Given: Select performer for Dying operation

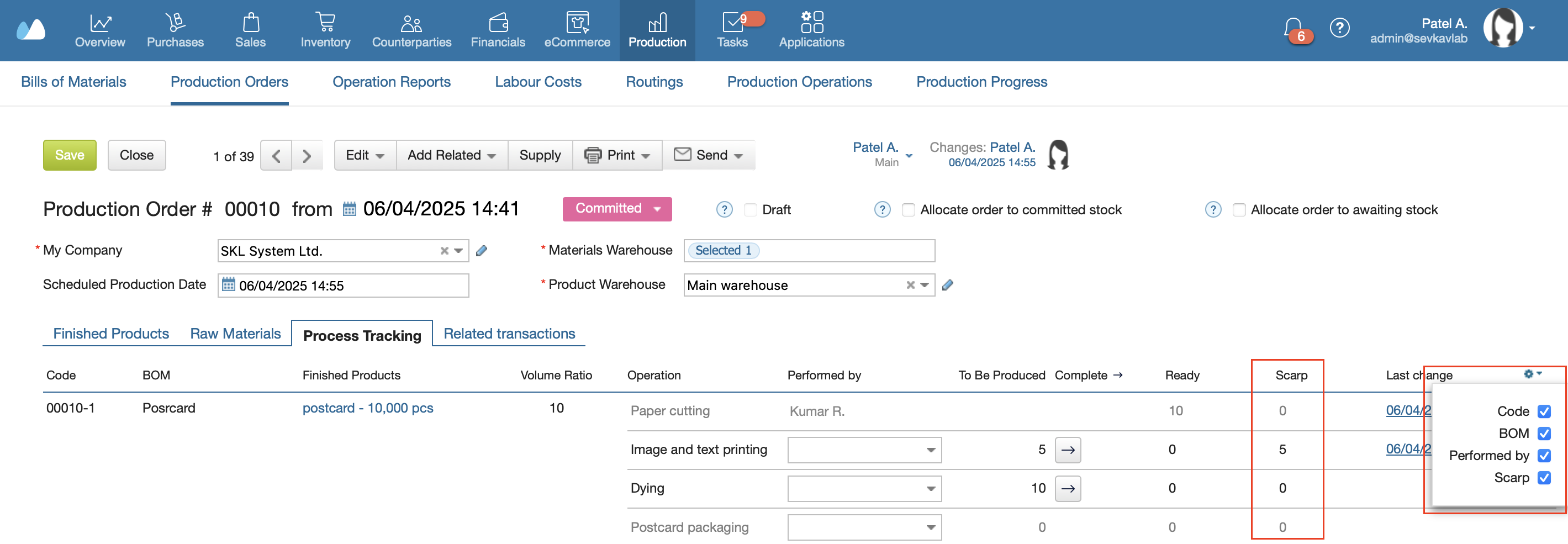Looking at the screenshot, I should click(x=864, y=489).
